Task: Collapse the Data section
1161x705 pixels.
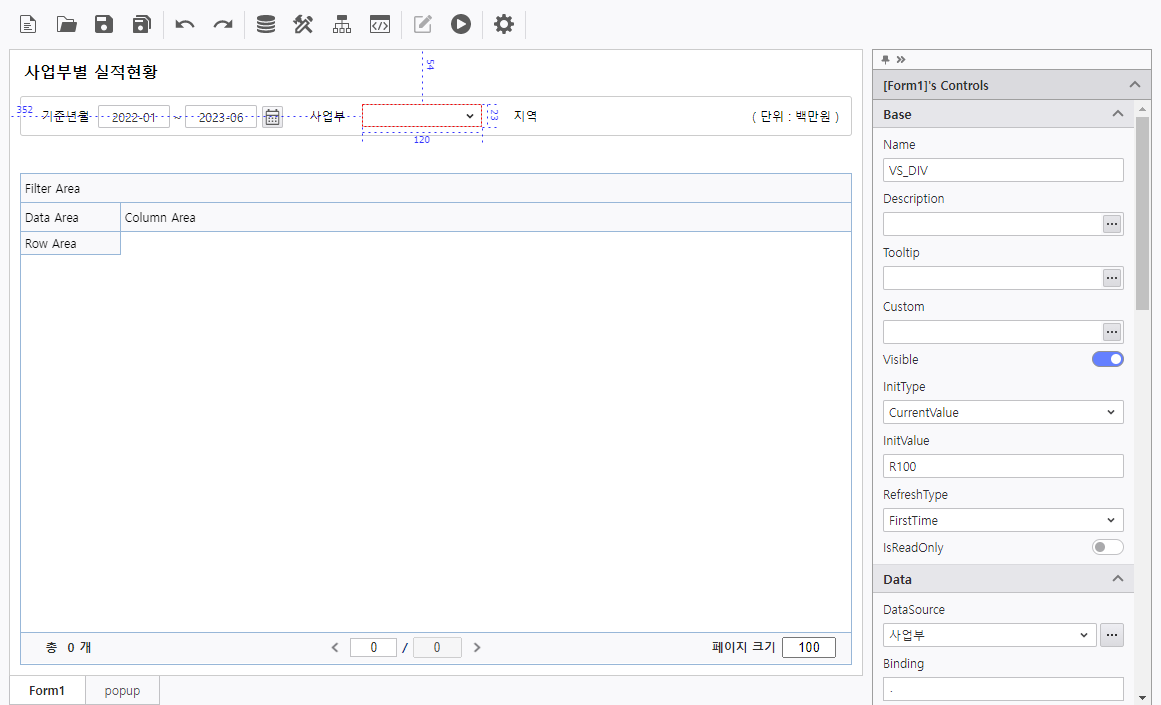Action: [1117, 579]
